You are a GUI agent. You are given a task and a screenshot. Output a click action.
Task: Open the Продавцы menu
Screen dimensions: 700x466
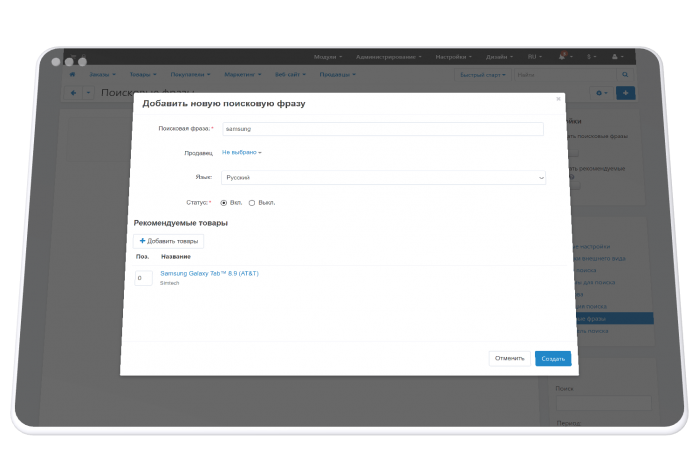[x=338, y=74]
